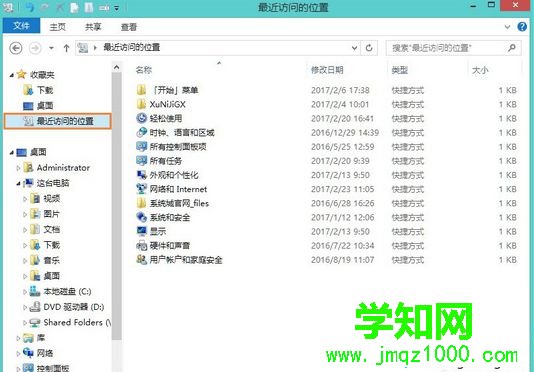Image resolution: width=534 pixels, height=372 pixels.
Task: Click the Properties icon in quick access toolbar
Action: [x=74, y=7]
